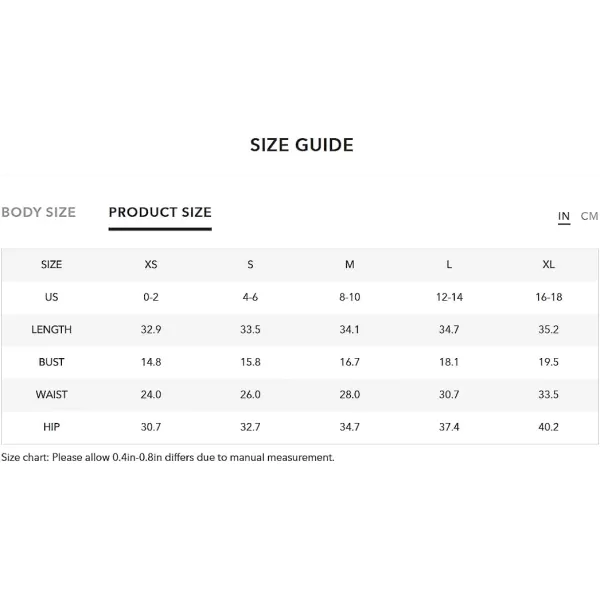Click the LENGTH row label

[51, 329]
